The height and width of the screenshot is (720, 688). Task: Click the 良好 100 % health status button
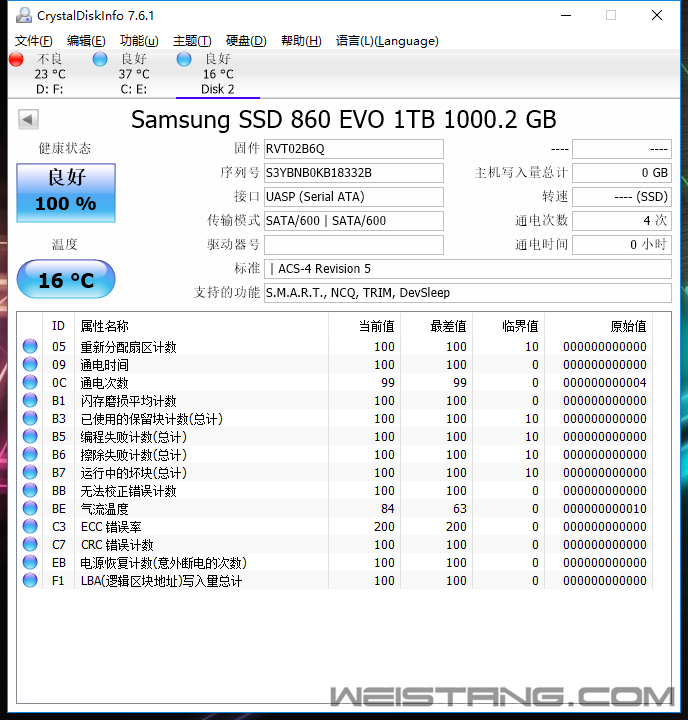pos(66,193)
